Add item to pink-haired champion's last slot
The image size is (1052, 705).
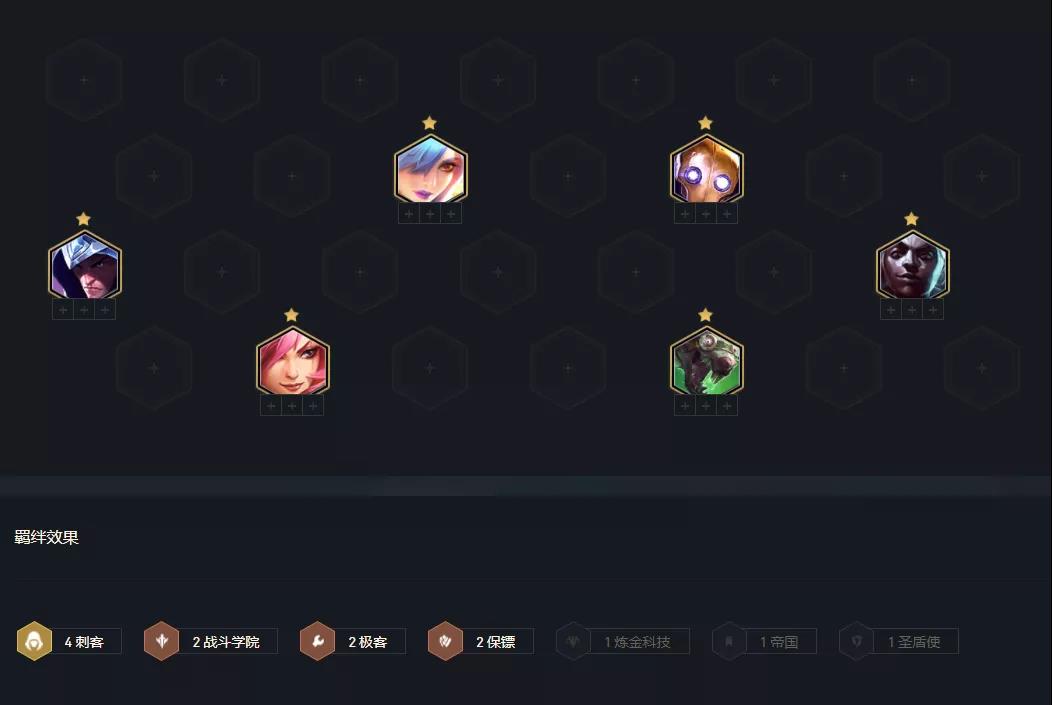pyautogui.click(x=313, y=406)
